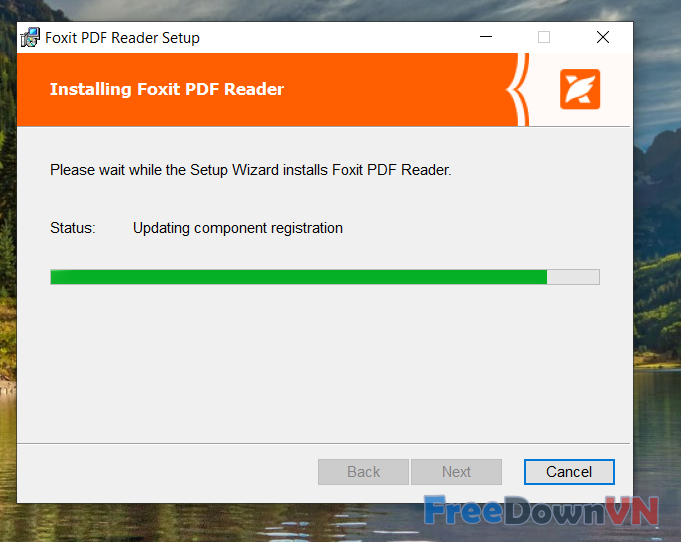Click the green filled part of progress bar
The width and height of the screenshot is (681, 542).
(x=299, y=277)
